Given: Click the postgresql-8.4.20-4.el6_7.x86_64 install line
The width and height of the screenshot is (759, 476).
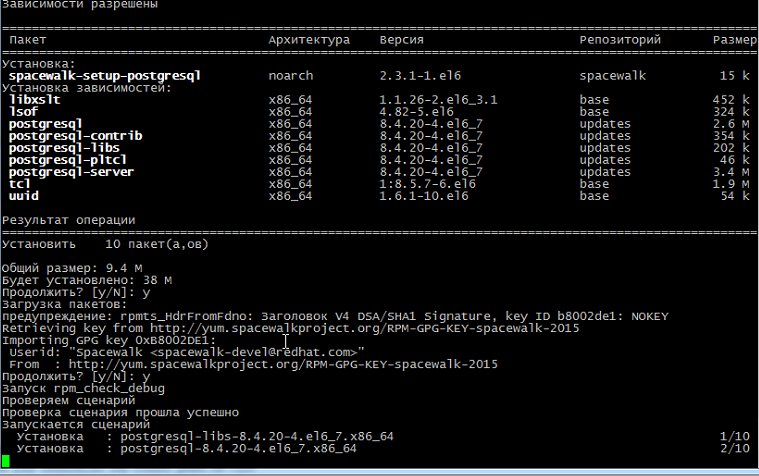Looking at the screenshot, I should (186, 449).
